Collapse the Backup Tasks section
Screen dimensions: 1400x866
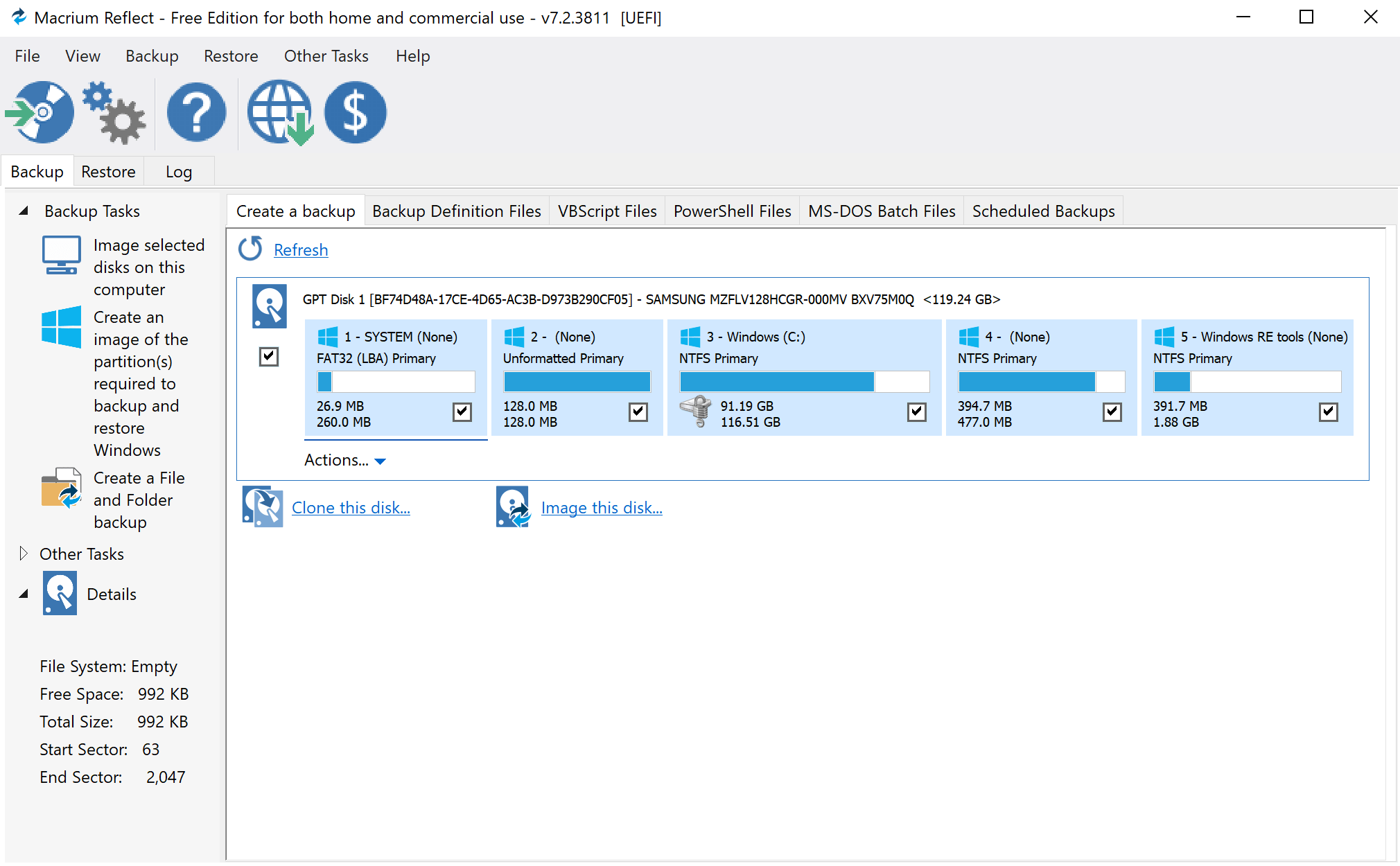pyautogui.click(x=21, y=211)
